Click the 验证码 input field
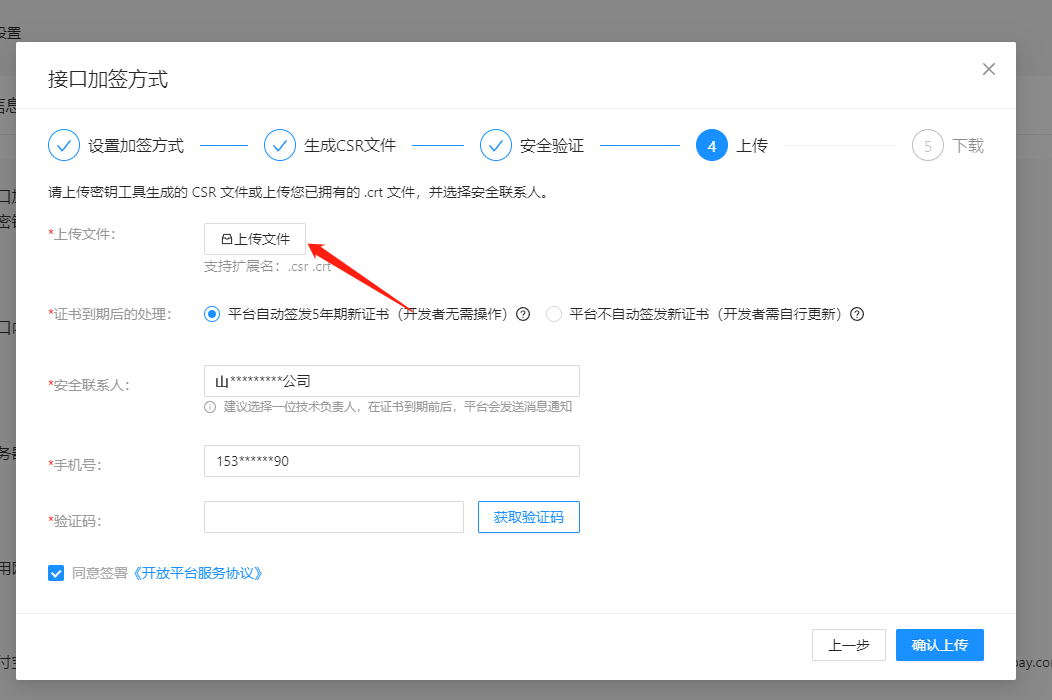The width and height of the screenshot is (1052, 700). (x=333, y=517)
